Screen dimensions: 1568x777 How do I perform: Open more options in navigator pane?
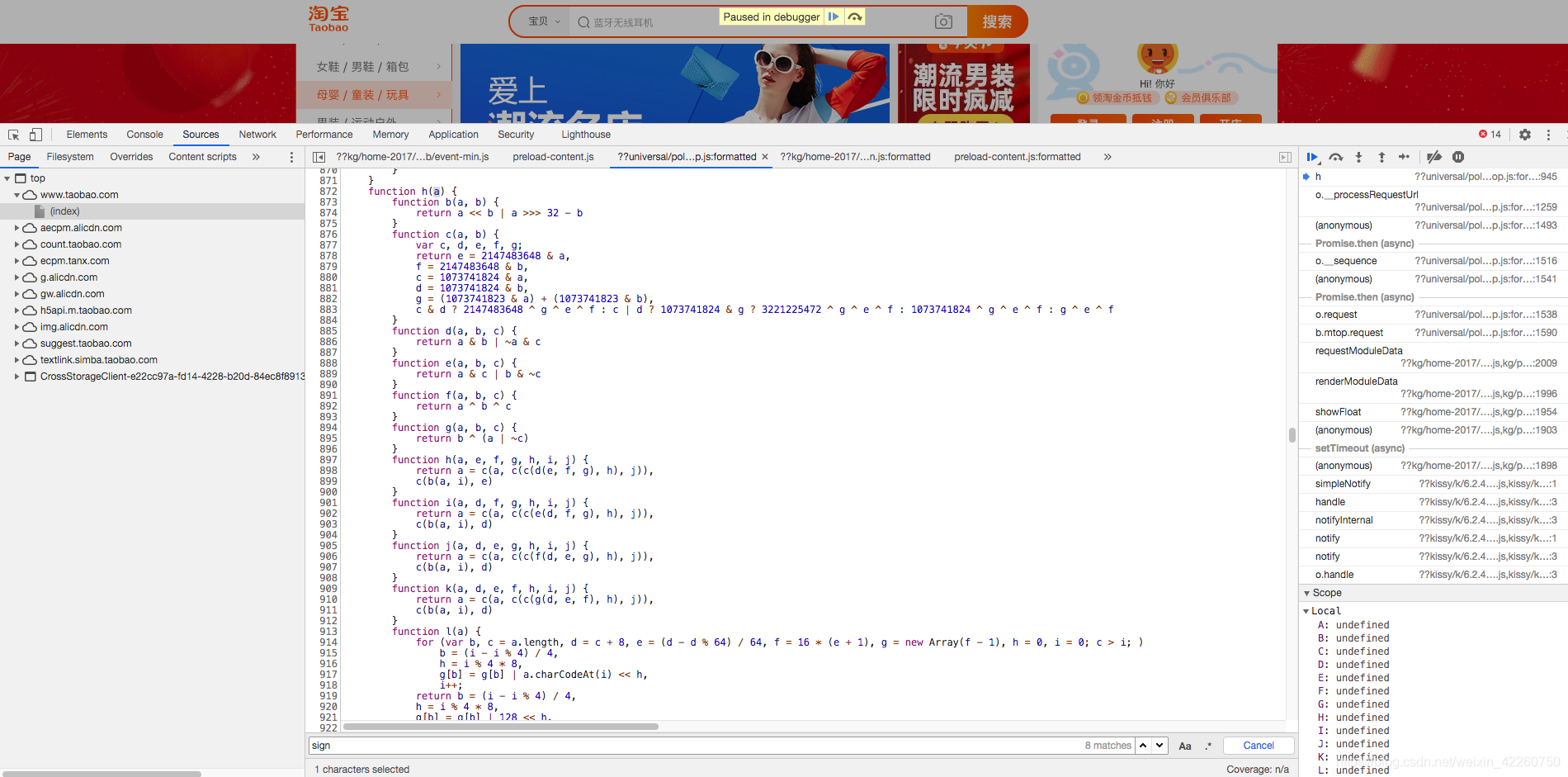(x=291, y=157)
